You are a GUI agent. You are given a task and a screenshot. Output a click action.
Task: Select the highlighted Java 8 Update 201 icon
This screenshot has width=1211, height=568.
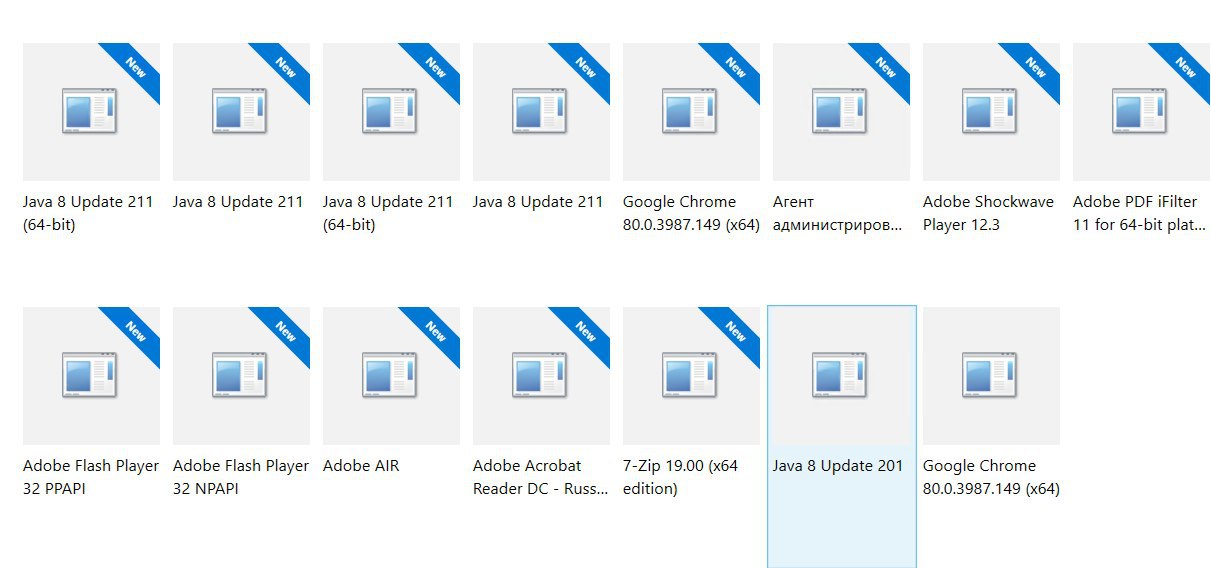841,376
